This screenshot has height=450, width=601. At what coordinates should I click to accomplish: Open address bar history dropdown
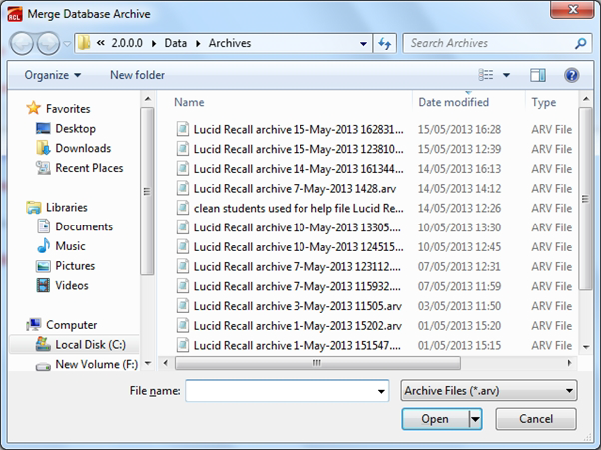(x=363, y=44)
